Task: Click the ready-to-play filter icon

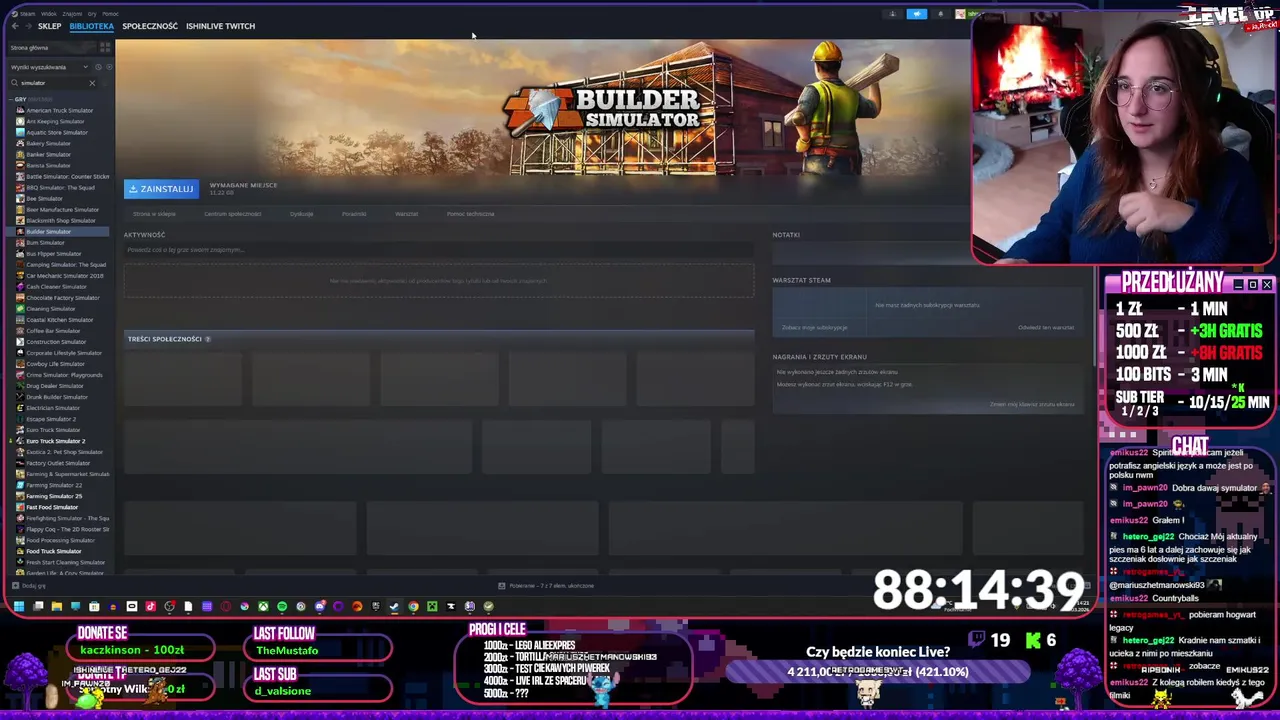Action: pyautogui.click(x=109, y=67)
